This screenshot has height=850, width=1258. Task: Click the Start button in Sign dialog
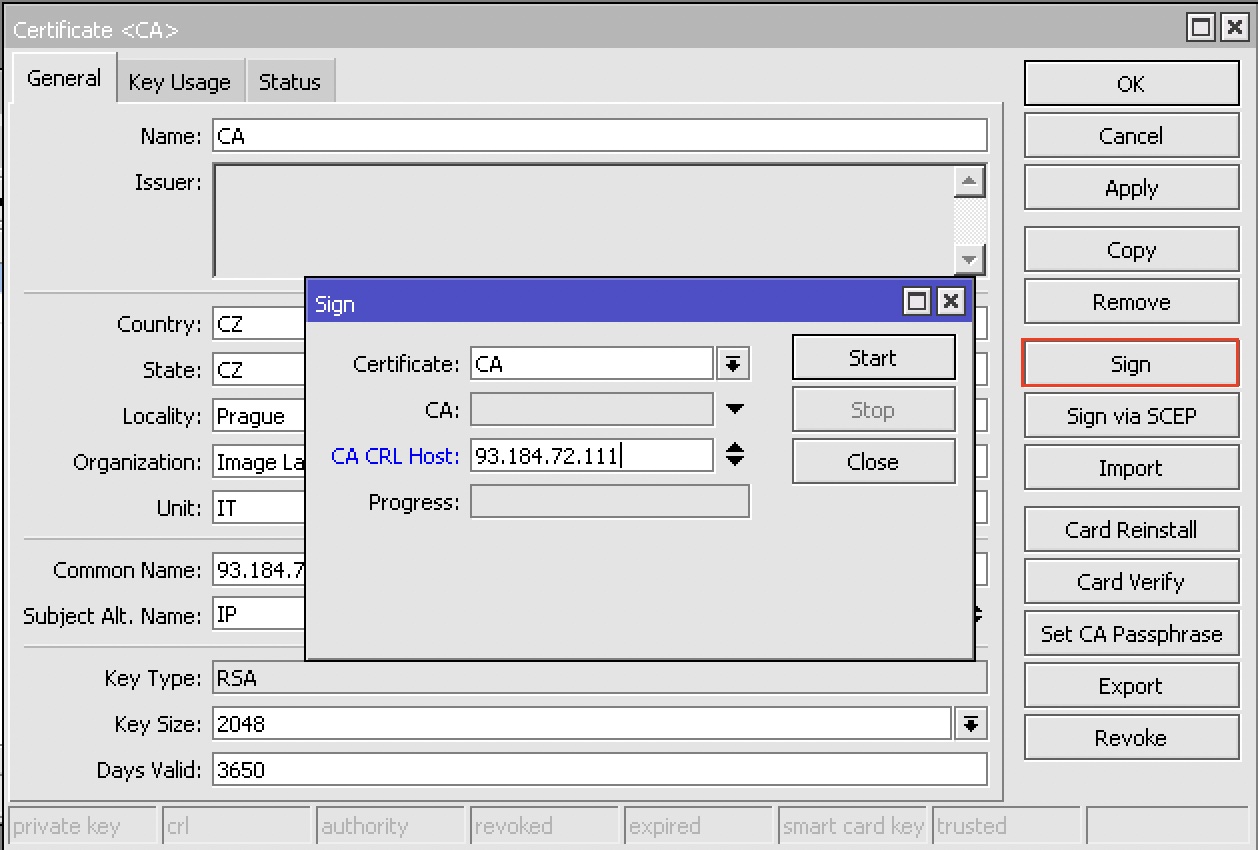(873, 358)
